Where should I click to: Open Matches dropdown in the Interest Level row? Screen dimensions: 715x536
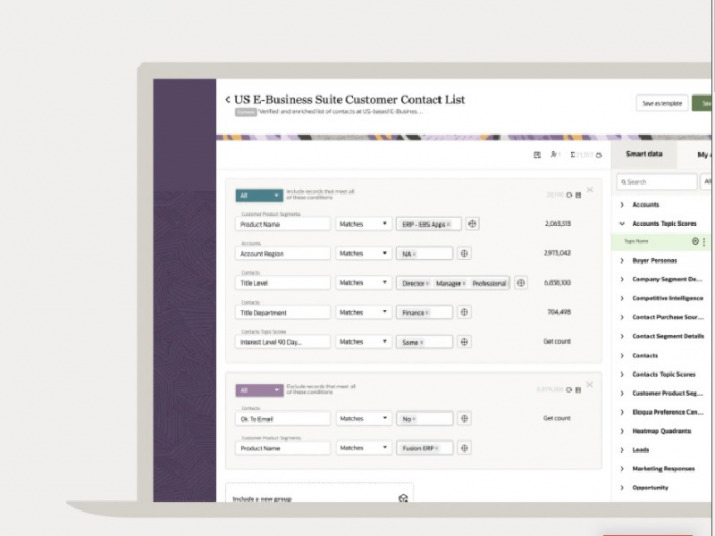363,342
